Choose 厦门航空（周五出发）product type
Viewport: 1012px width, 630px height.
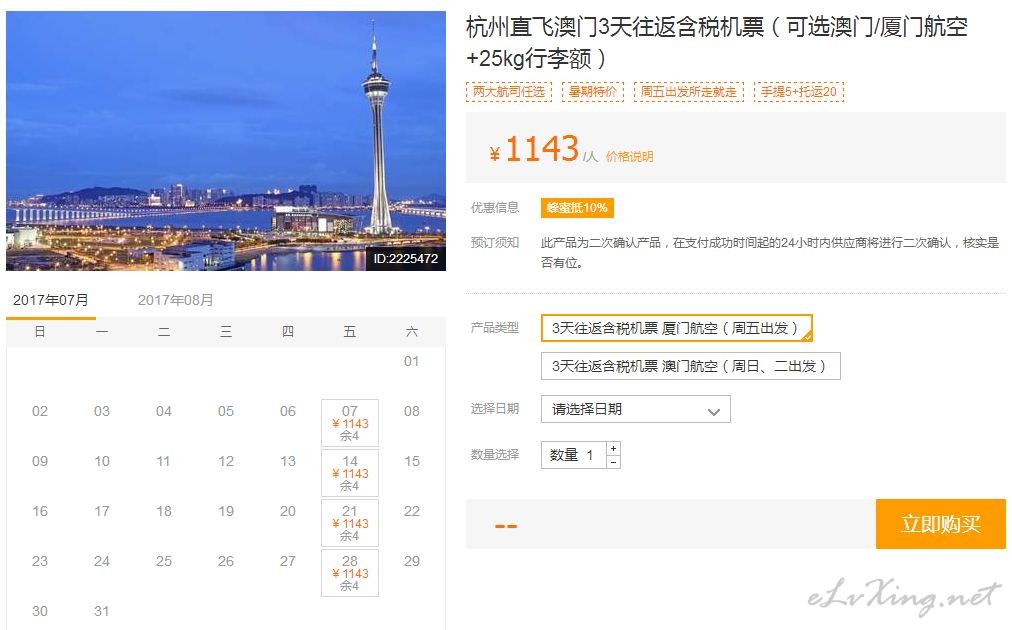click(x=676, y=328)
